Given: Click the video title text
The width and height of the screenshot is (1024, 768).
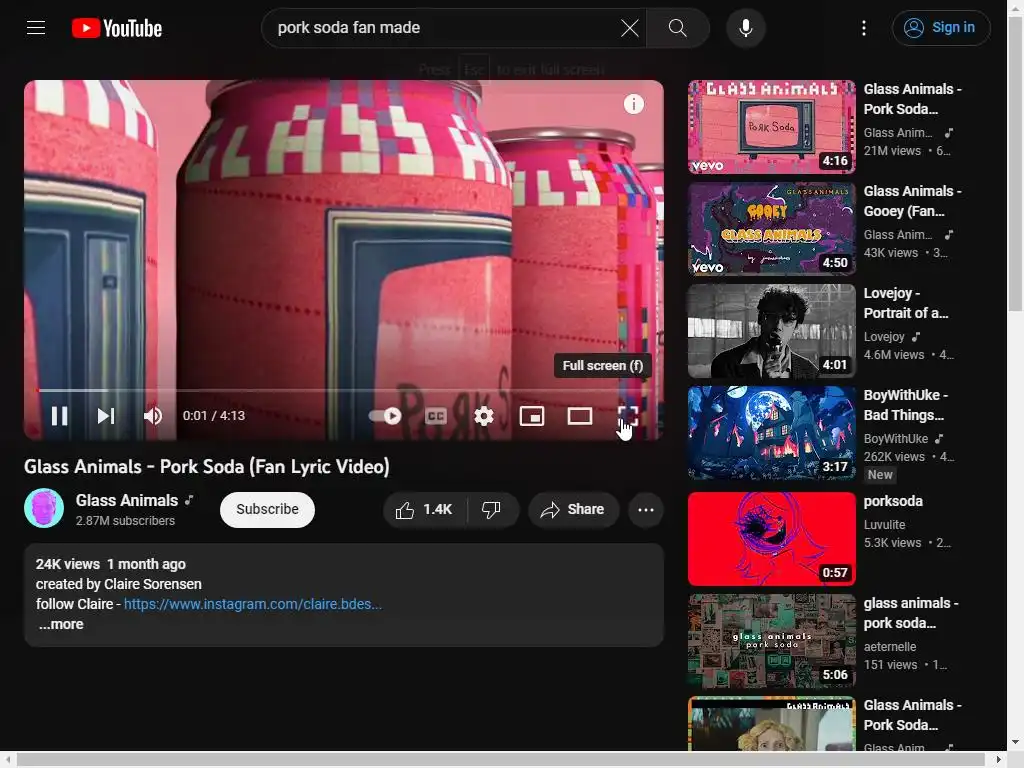Looking at the screenshot, I should 206,466.
